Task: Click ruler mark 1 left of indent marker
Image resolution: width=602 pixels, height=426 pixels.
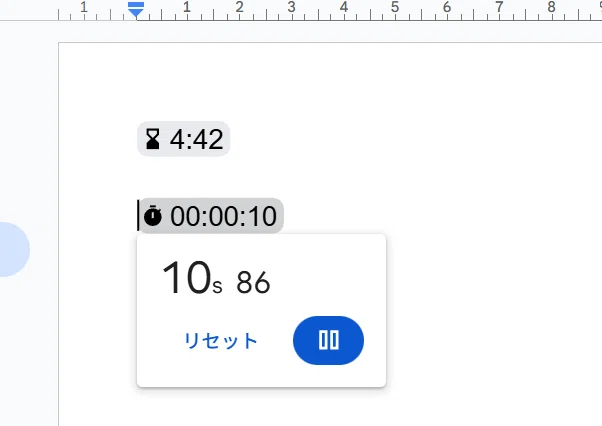Action: [x=84, y=7]
